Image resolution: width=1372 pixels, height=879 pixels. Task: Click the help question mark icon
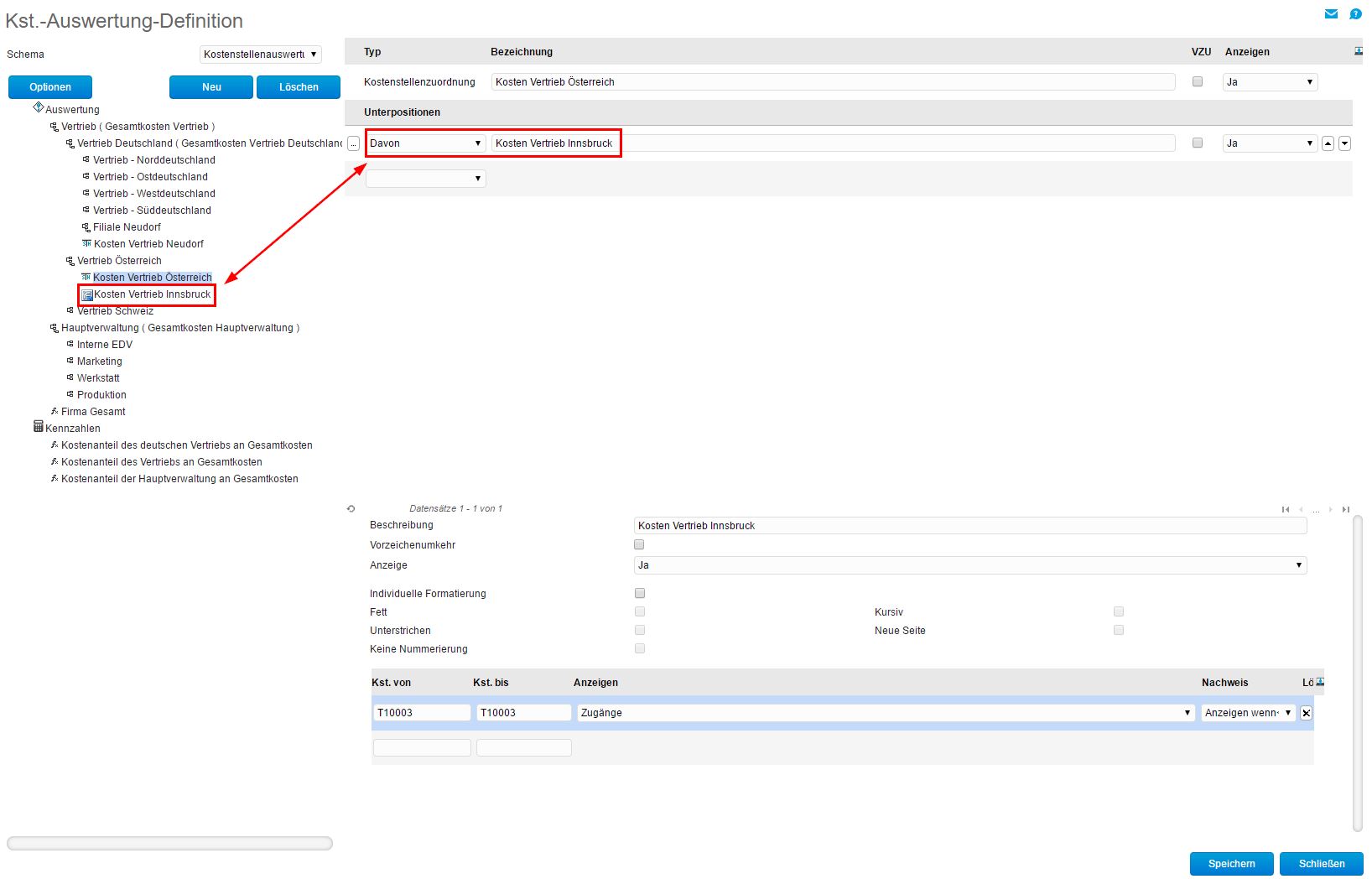click(x=1355, y=14)
